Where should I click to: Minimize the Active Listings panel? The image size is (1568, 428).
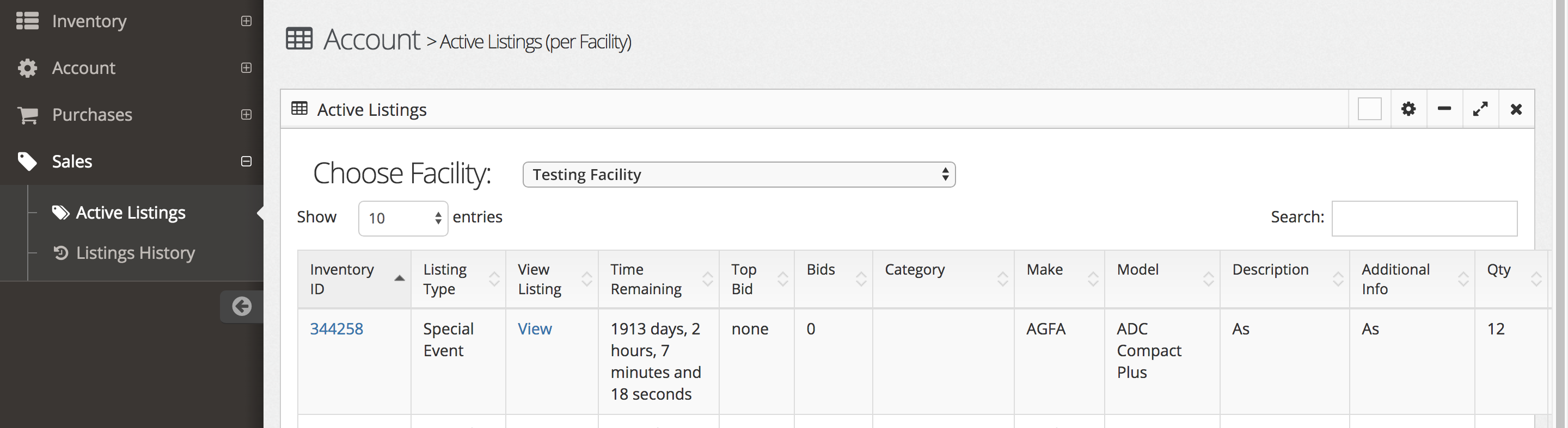1444,109
